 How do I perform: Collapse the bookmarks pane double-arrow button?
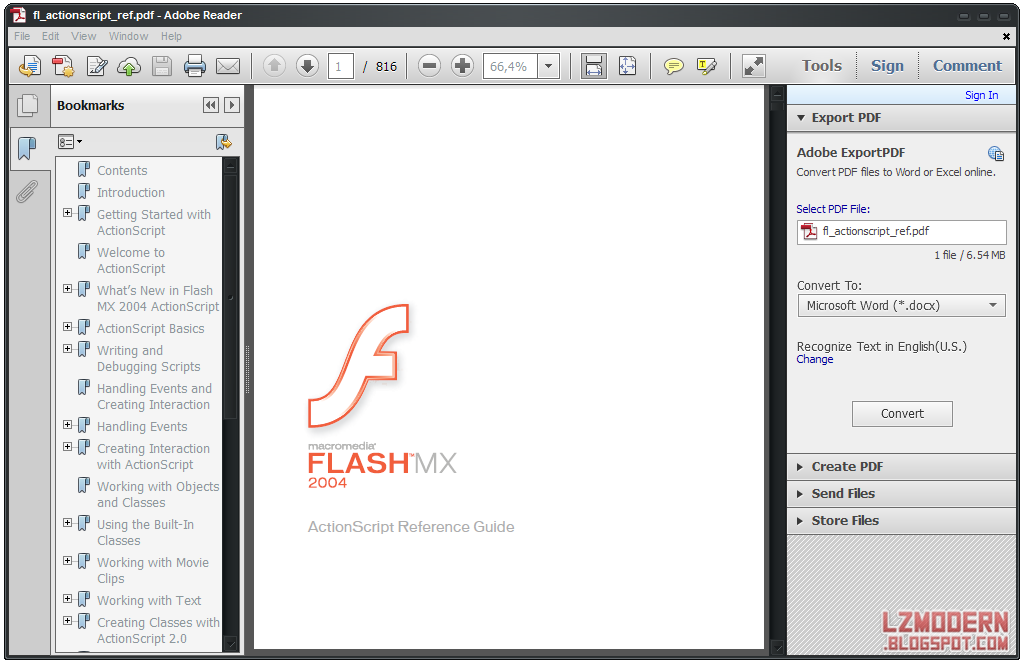point(210,105)
